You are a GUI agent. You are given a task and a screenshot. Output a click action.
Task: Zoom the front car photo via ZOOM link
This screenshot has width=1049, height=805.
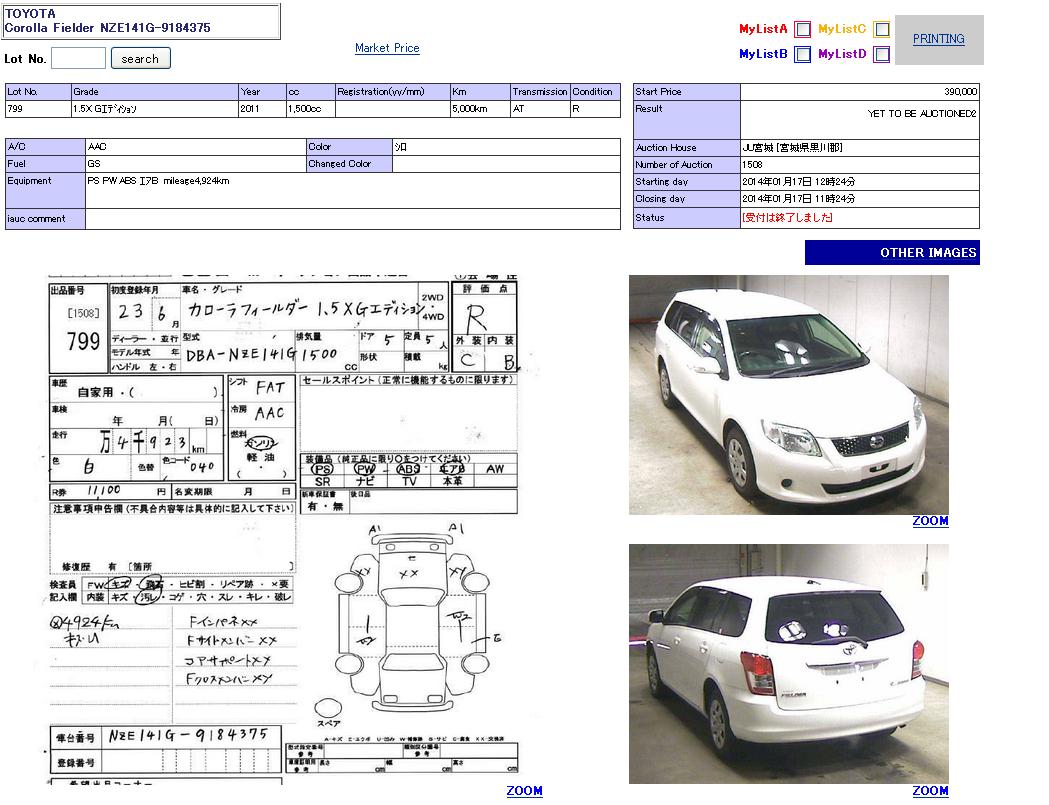pos(930,521)
